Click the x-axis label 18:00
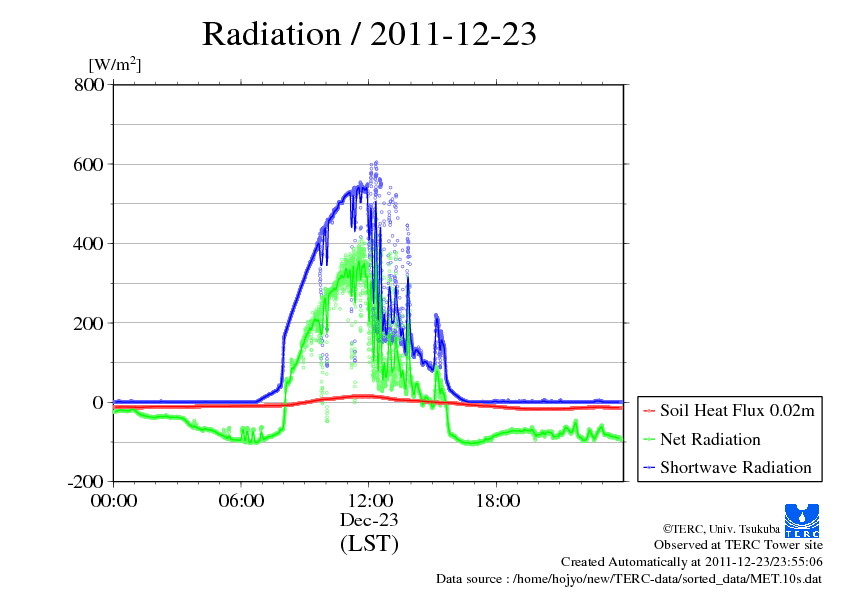Screen dimensions: 842x595 point(498,501)
